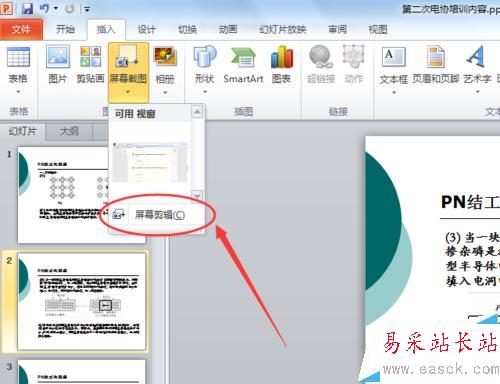Click the 表格 table insert icon

18,57
